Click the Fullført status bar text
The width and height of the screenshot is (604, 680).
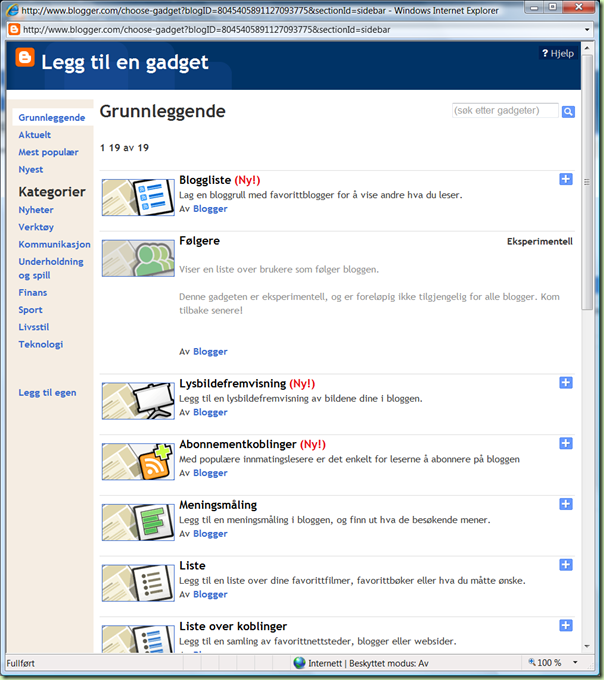pyautogui.click(x=20, y=663)
